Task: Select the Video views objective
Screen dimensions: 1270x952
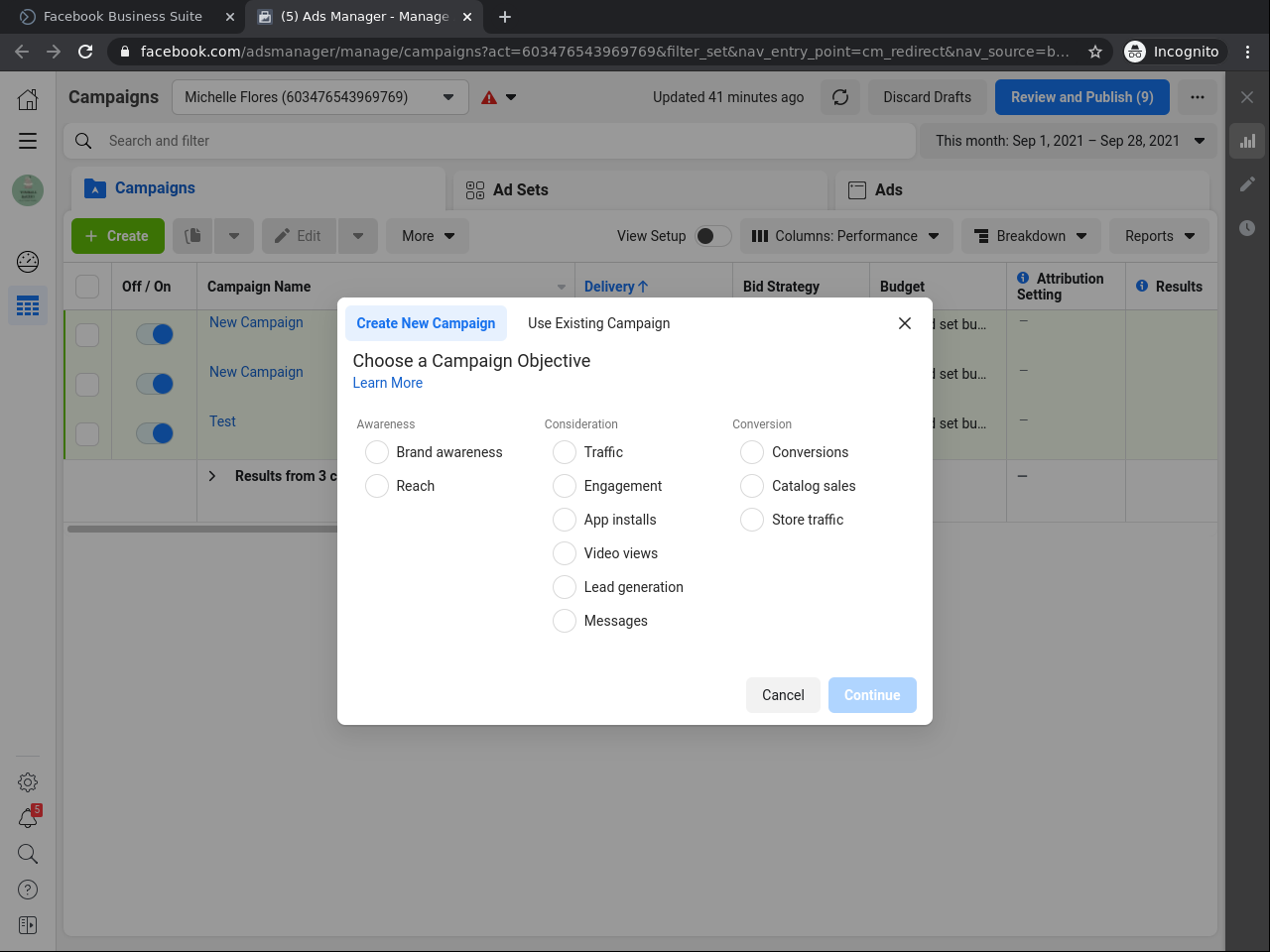Action: point(565,553)
